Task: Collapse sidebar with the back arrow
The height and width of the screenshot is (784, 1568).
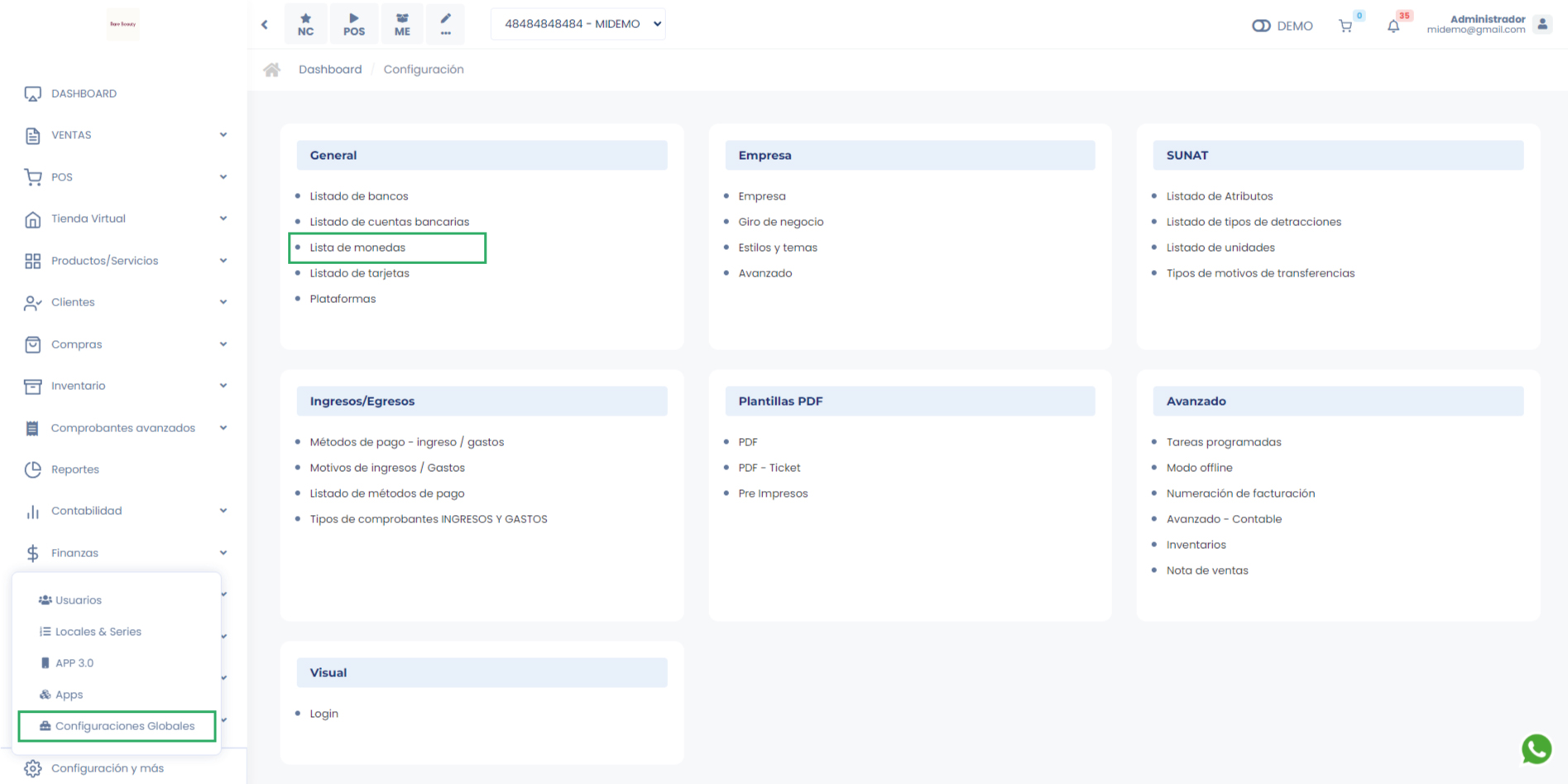Action: (x=265, y=25)
